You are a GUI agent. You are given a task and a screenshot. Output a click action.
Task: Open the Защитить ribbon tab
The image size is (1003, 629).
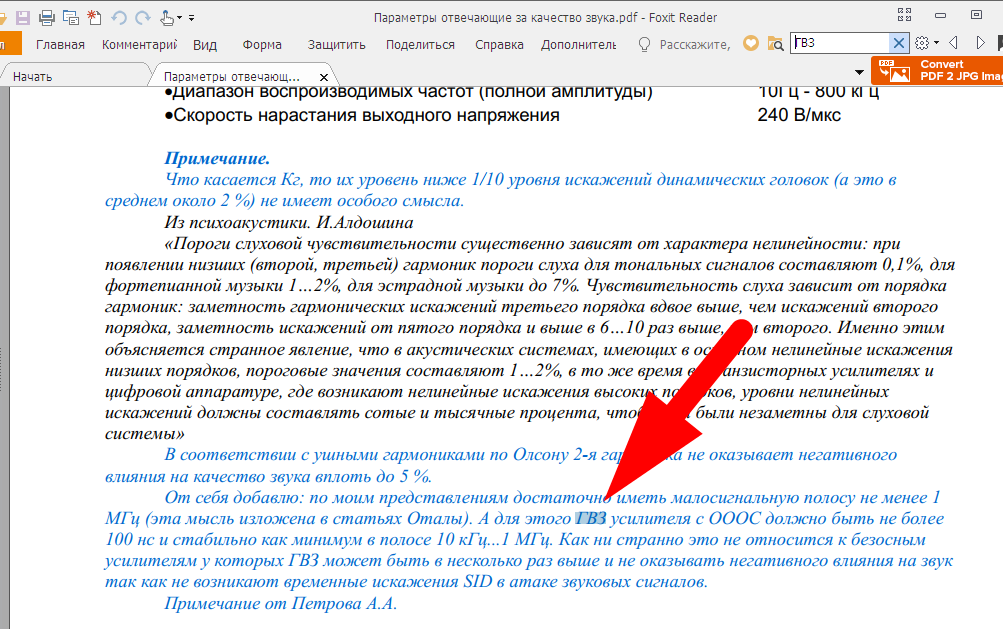[x=336, y=45]
